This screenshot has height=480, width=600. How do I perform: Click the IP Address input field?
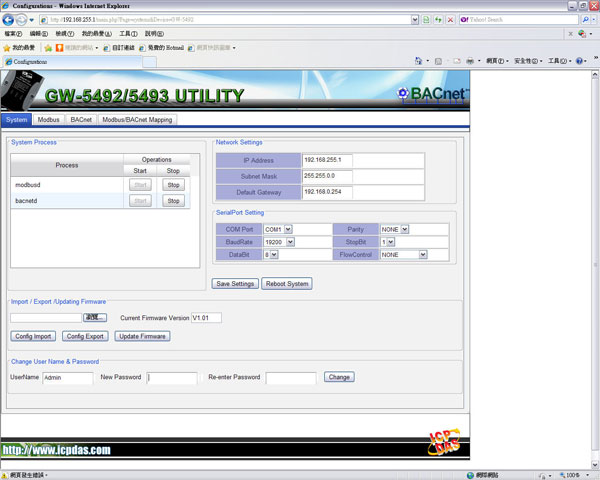[327, 160]
